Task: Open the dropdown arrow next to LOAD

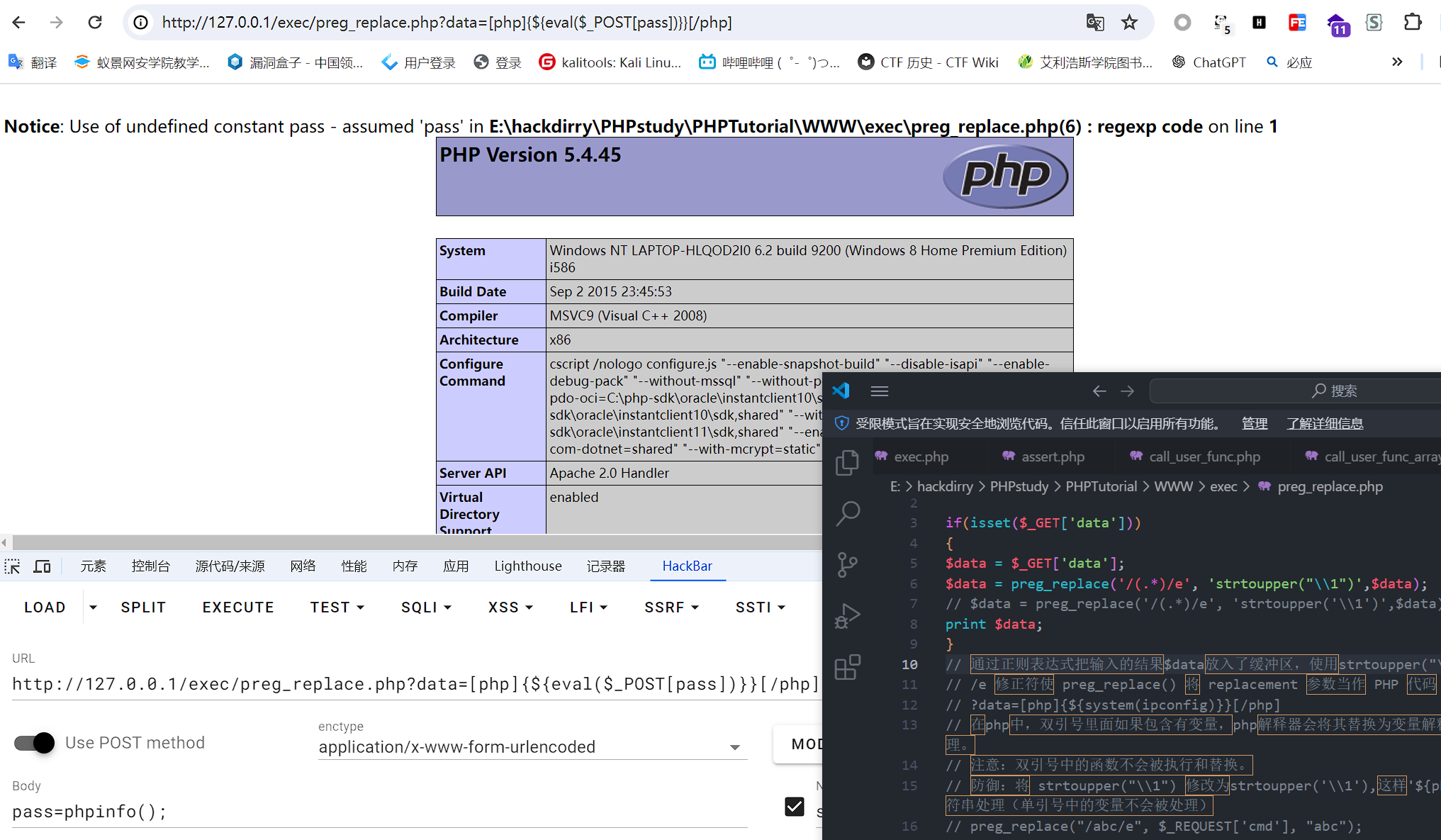Action: pos(93,607)
